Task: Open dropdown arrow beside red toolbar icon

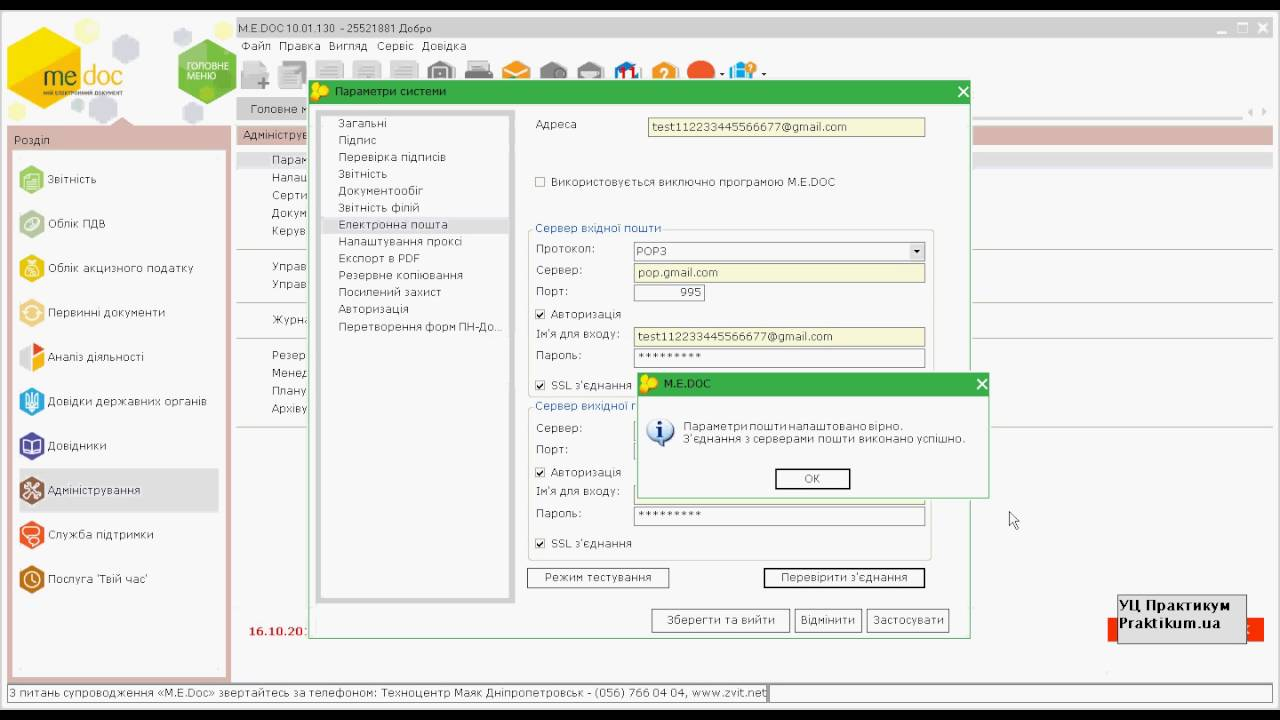Action: coord(722,73)
